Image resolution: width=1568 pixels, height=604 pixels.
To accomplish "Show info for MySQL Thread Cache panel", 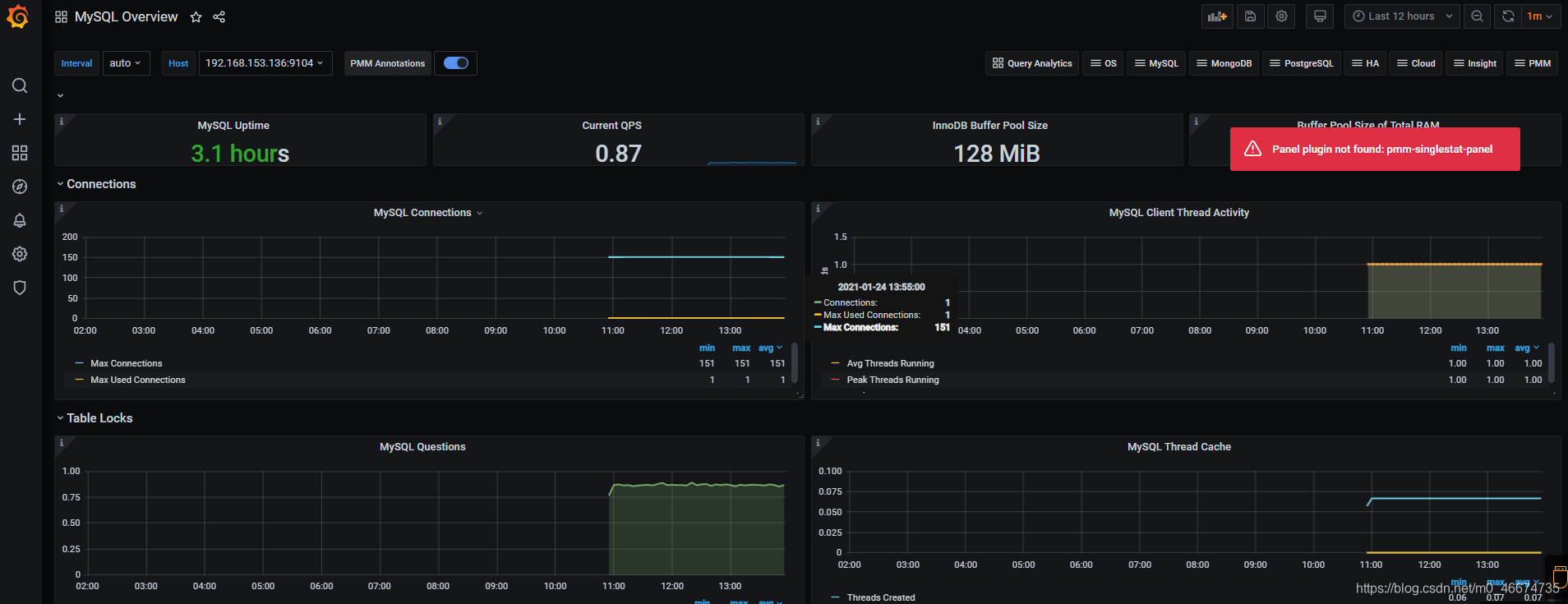I will [x=818, y=443].
